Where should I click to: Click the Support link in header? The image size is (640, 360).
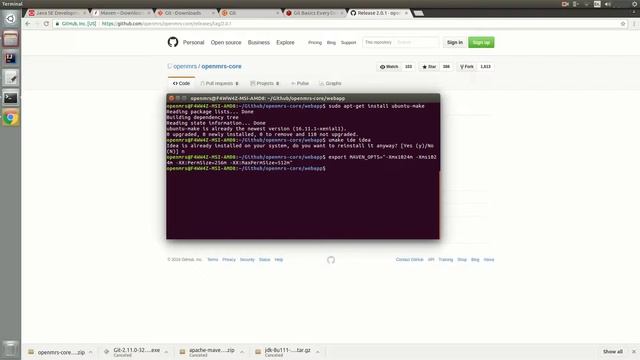pos(349,42)
